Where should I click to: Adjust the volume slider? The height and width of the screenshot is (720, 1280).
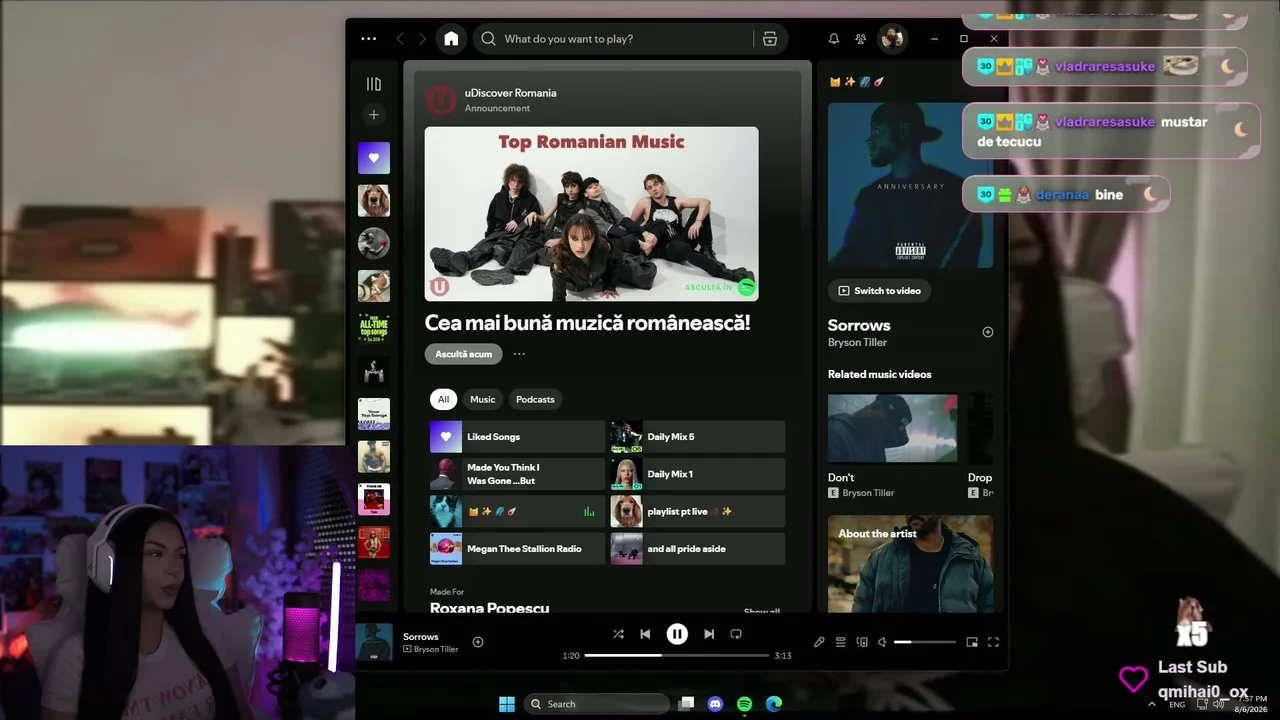[924, 642]
